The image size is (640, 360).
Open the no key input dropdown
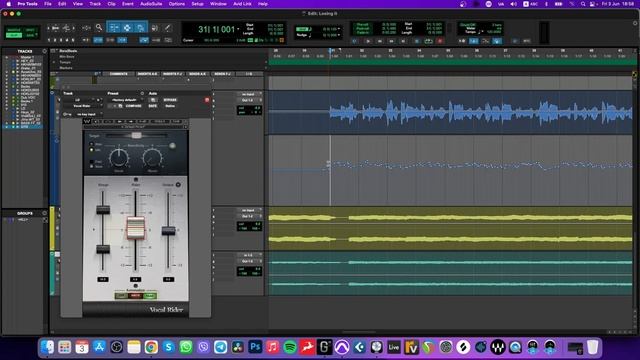click(x=86, y=114)
